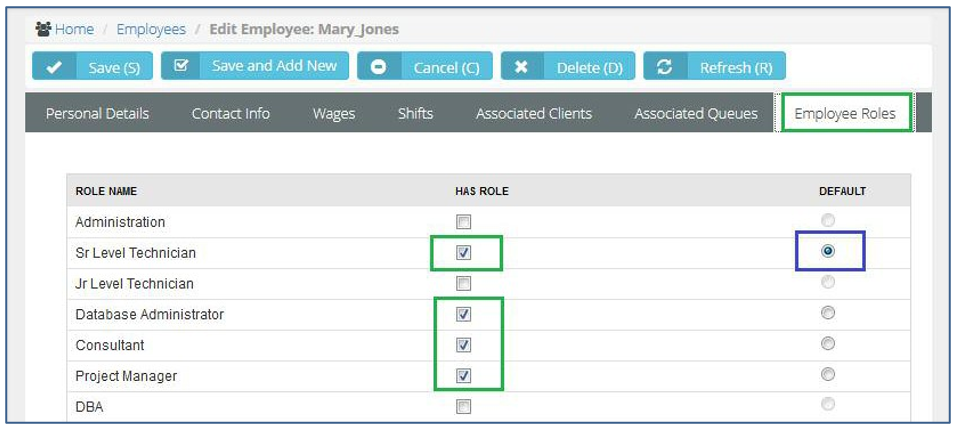This screenshot has width=955, height=428.
Task: Click the Home breadcrumb people icon
Action: pos(42,29)
